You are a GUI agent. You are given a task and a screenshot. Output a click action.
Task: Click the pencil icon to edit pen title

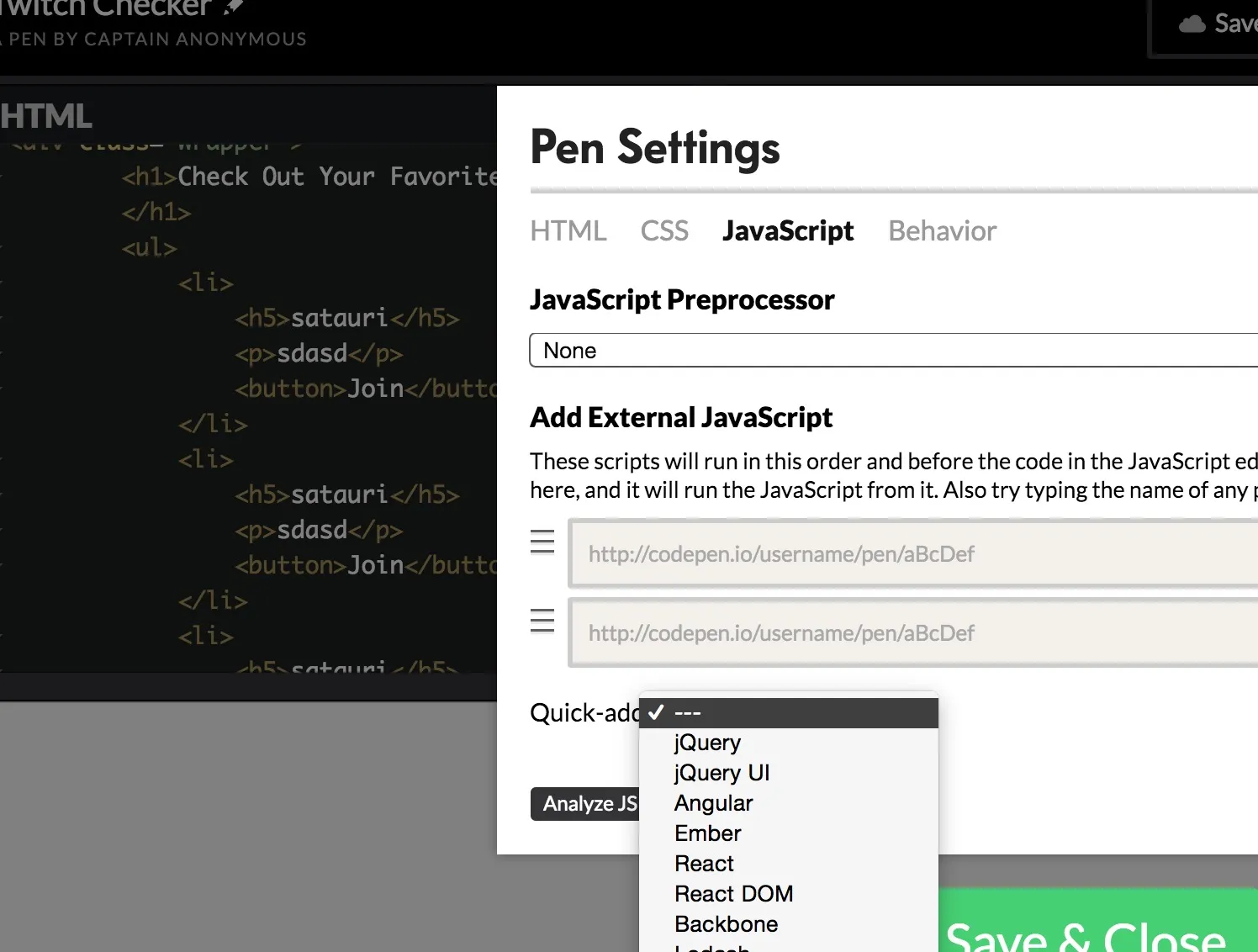point(234,8)
